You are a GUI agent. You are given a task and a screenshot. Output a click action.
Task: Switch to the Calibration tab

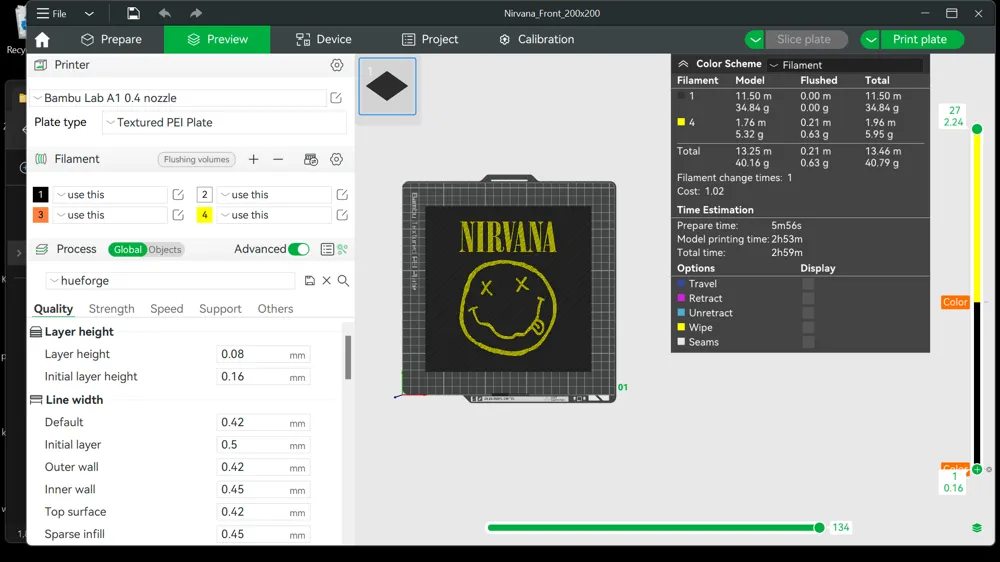pyautogui.click(x=536, y=40)
